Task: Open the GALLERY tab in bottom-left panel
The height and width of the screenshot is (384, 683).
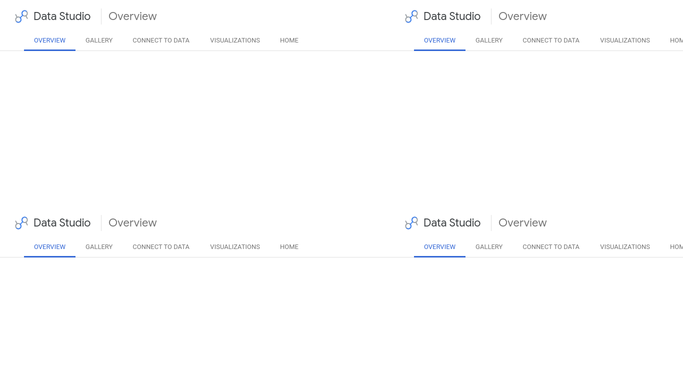Action: click(x=99, y=247)
